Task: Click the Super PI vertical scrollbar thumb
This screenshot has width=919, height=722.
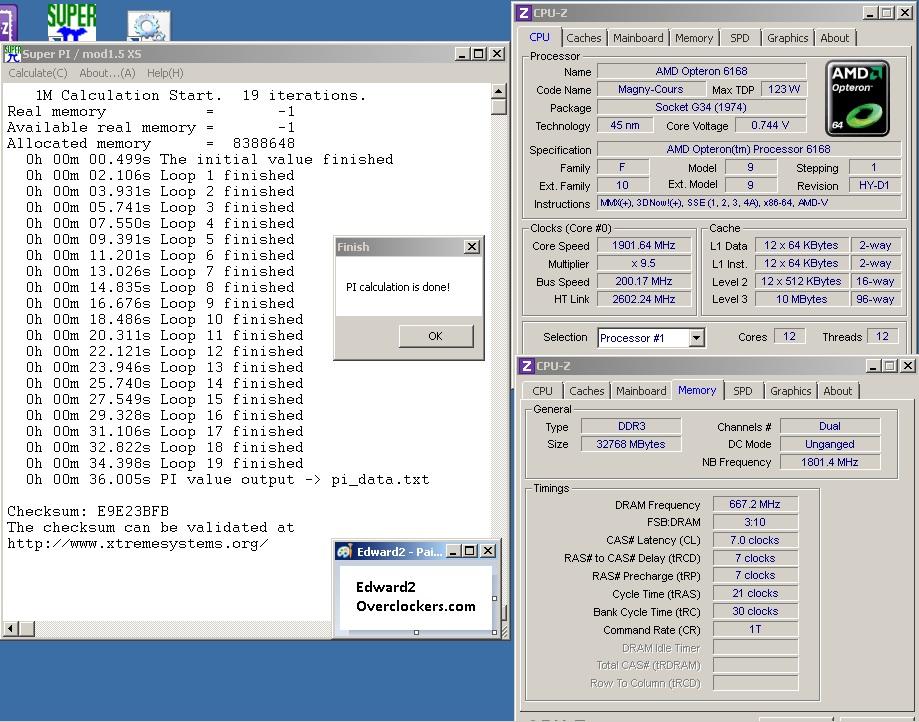Action: (x=498, y=107)
